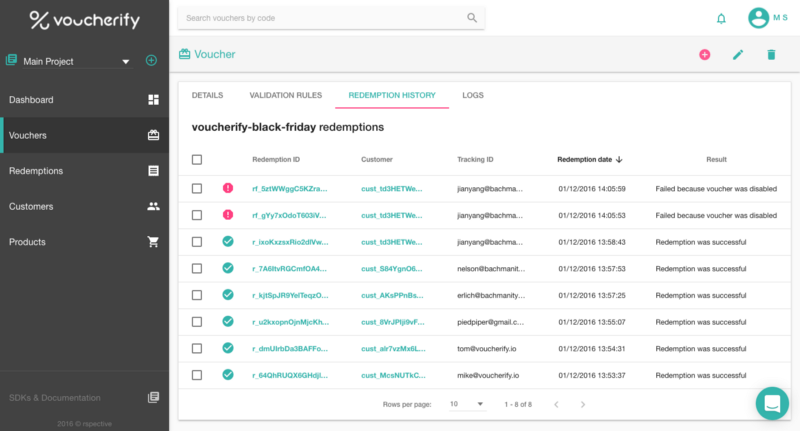Click date 01/12/2016 13:55:07

(x=592, y=322)
